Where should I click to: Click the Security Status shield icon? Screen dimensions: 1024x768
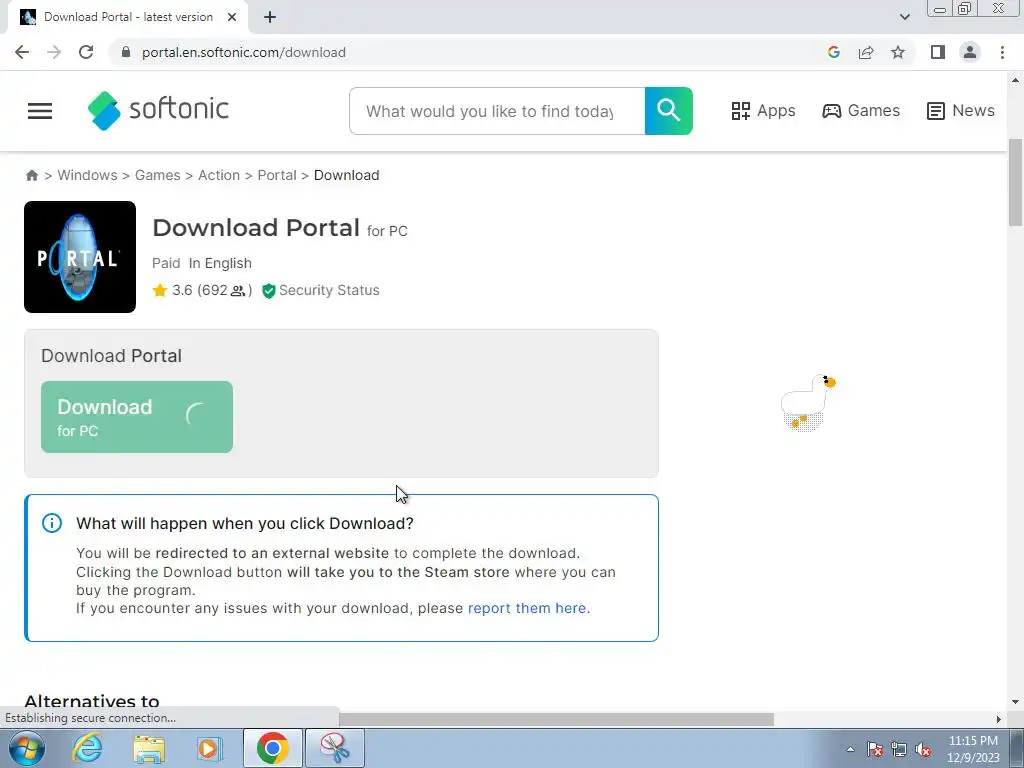[268, 291]
